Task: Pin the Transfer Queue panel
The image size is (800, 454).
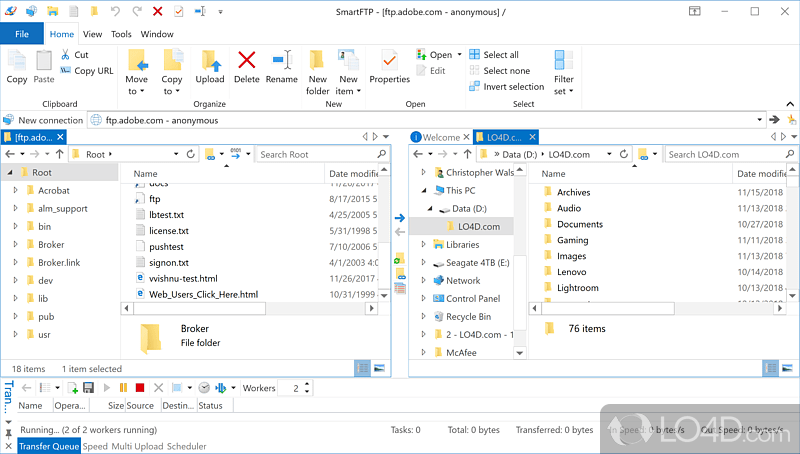Action: tap(8, 434)
